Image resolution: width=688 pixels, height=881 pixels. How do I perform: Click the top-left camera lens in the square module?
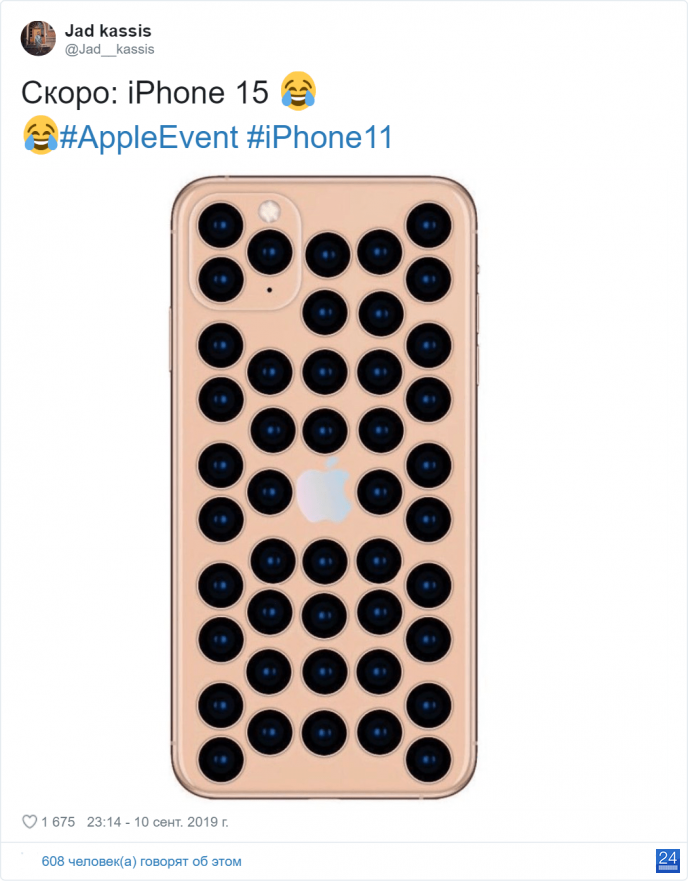(x=220, y=225)
